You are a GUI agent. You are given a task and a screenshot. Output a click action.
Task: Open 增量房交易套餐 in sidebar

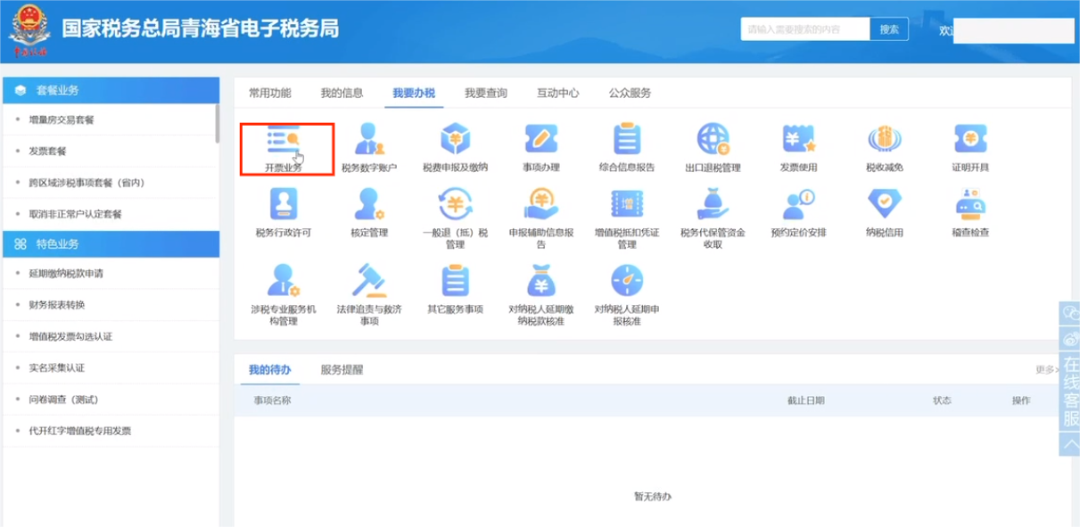[x=61, y=120]
